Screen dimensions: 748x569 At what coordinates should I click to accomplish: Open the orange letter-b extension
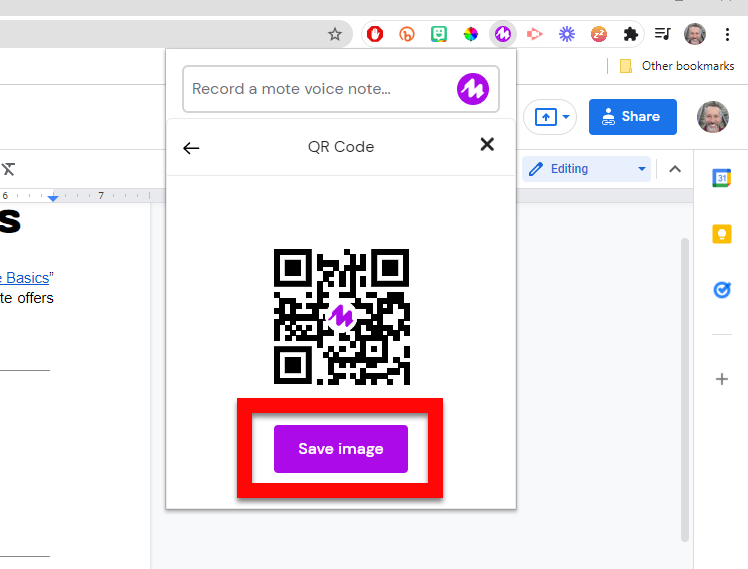[x=407, y=34]
